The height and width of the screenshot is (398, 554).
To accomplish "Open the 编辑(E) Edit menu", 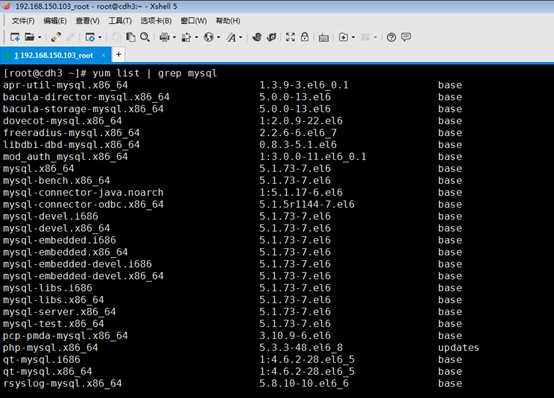I will [55, 21].
